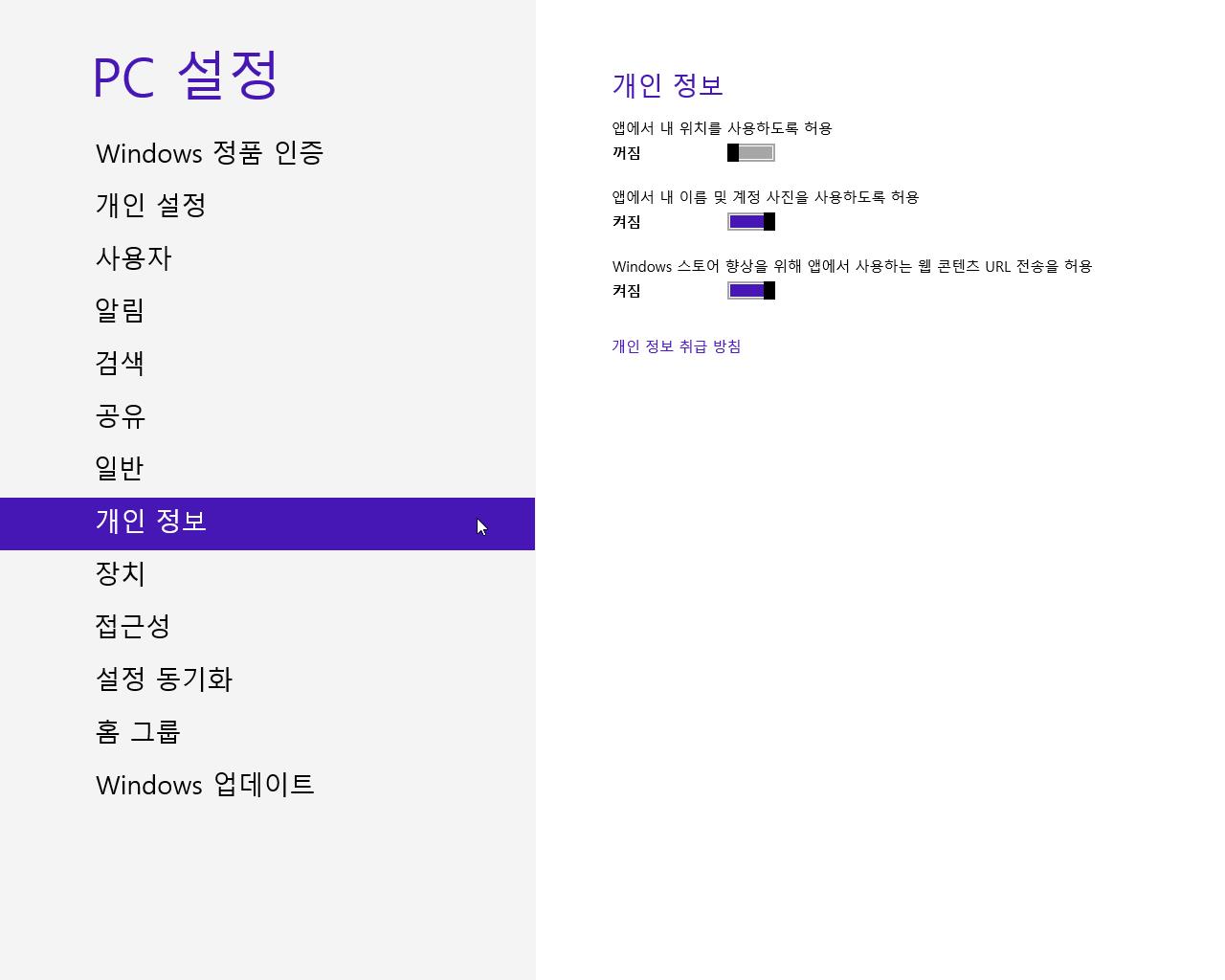Open the 개인 정보 취급 방침 link

pos(677,346)
